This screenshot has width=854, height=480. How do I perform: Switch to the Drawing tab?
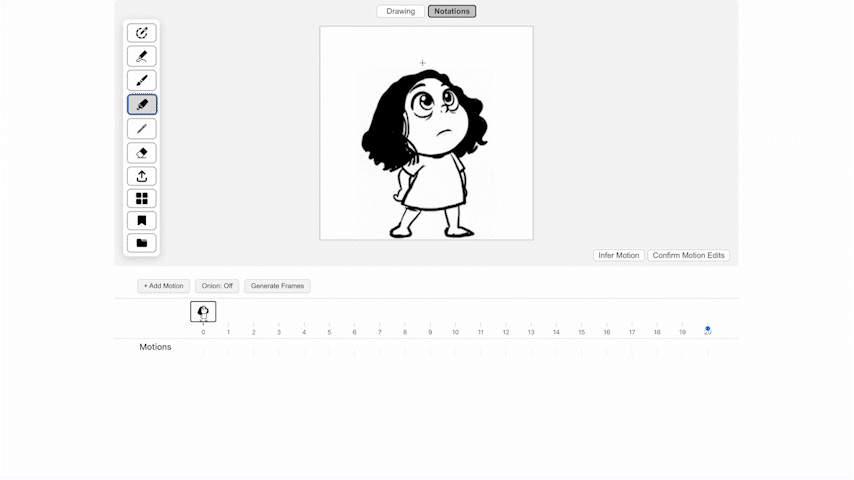pos(400,12)
